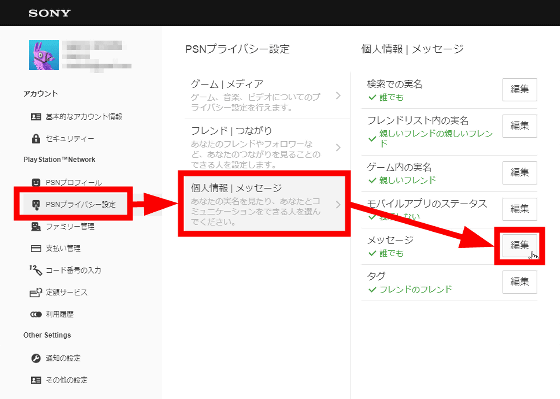
Task: Edit モバイルアプリのステータス setting
Action: 519,209
